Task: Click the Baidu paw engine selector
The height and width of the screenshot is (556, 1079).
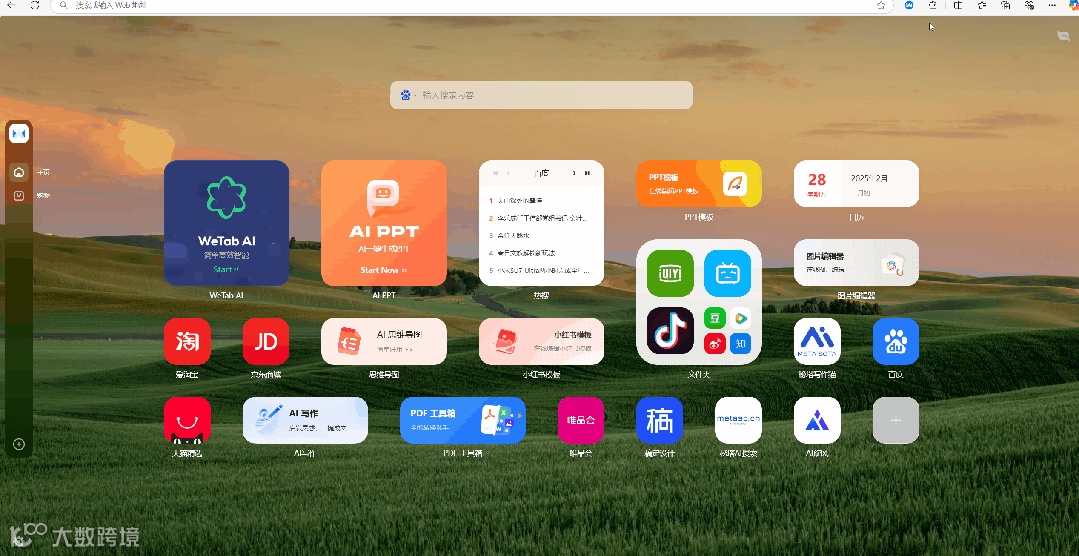Action: 406,95
